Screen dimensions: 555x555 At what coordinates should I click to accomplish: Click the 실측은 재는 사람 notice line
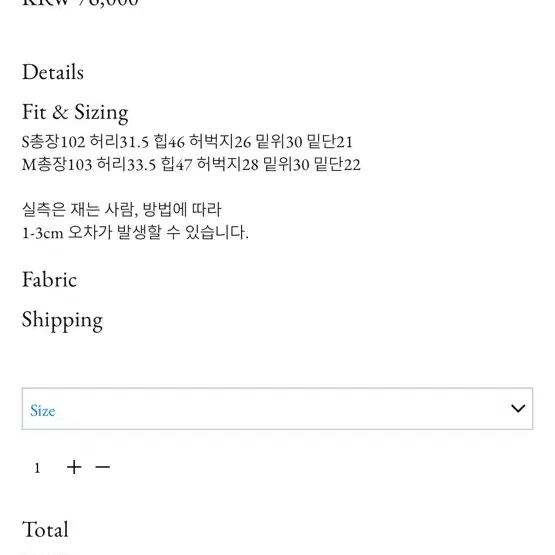122,210
